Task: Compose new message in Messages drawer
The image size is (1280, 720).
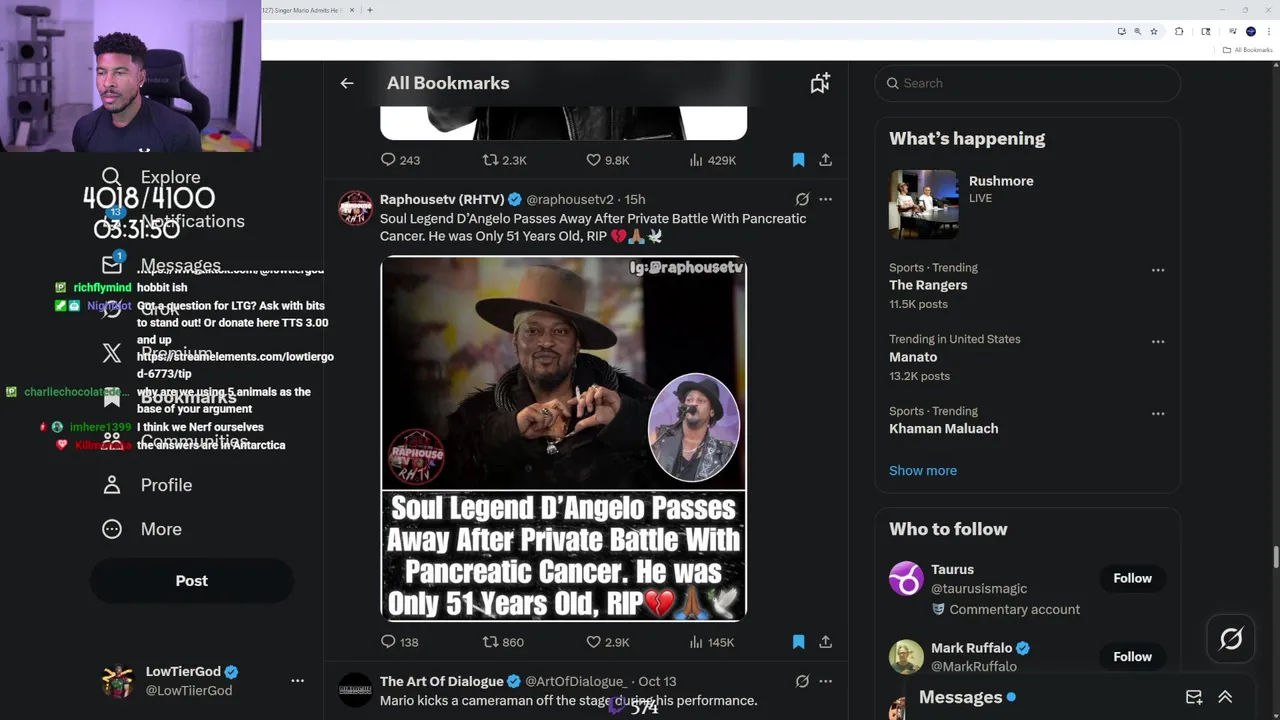Action: coord(1194,697)
